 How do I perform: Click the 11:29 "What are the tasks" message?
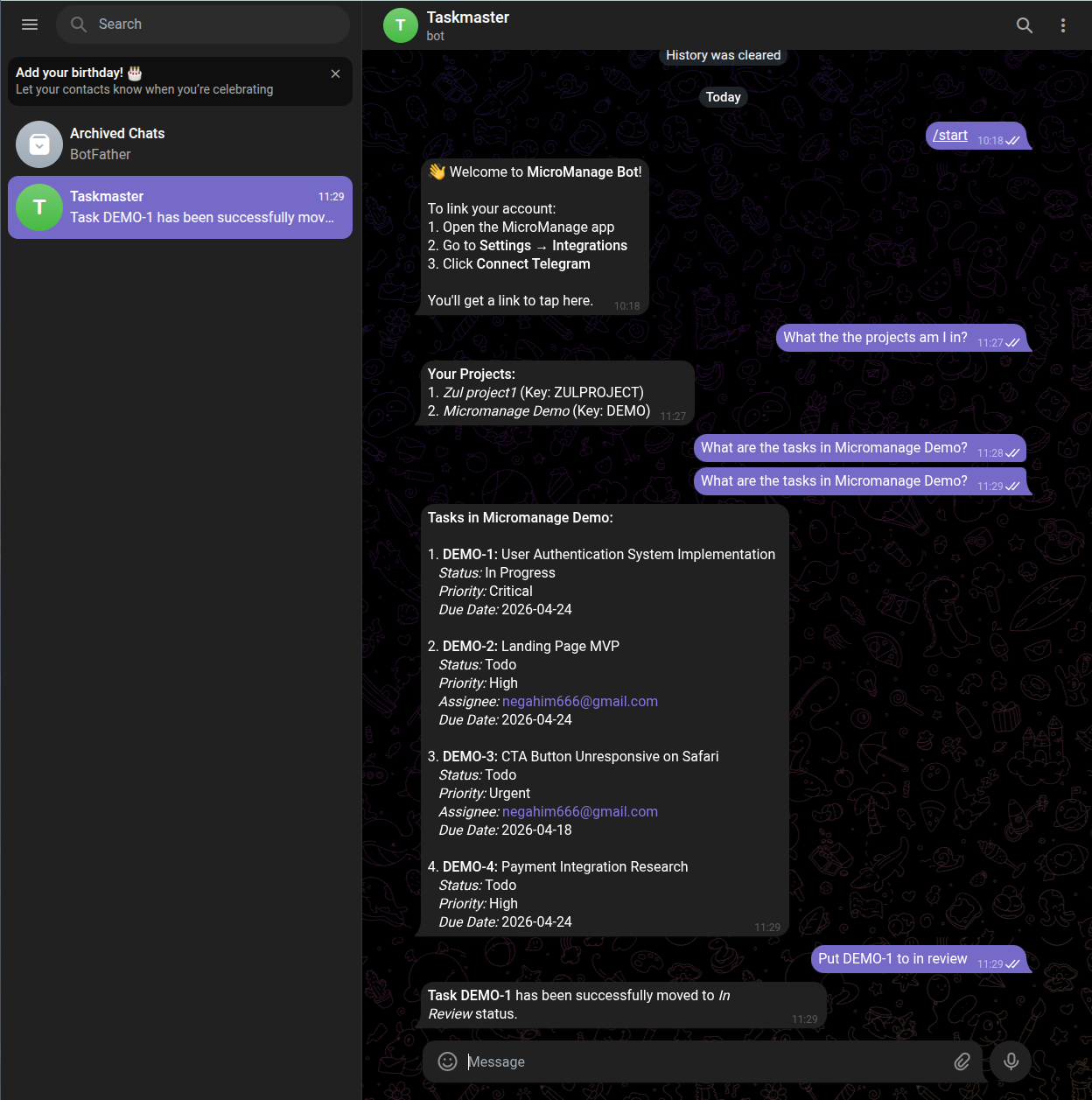tap(860, 481)
